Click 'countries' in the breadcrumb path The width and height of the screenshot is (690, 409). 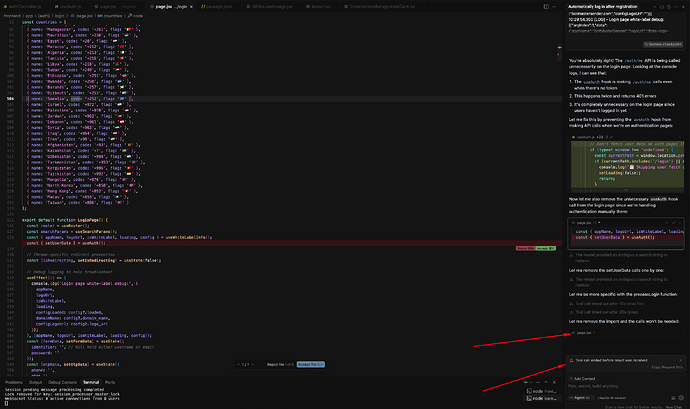pyautogui.click(x=113, y=16)
